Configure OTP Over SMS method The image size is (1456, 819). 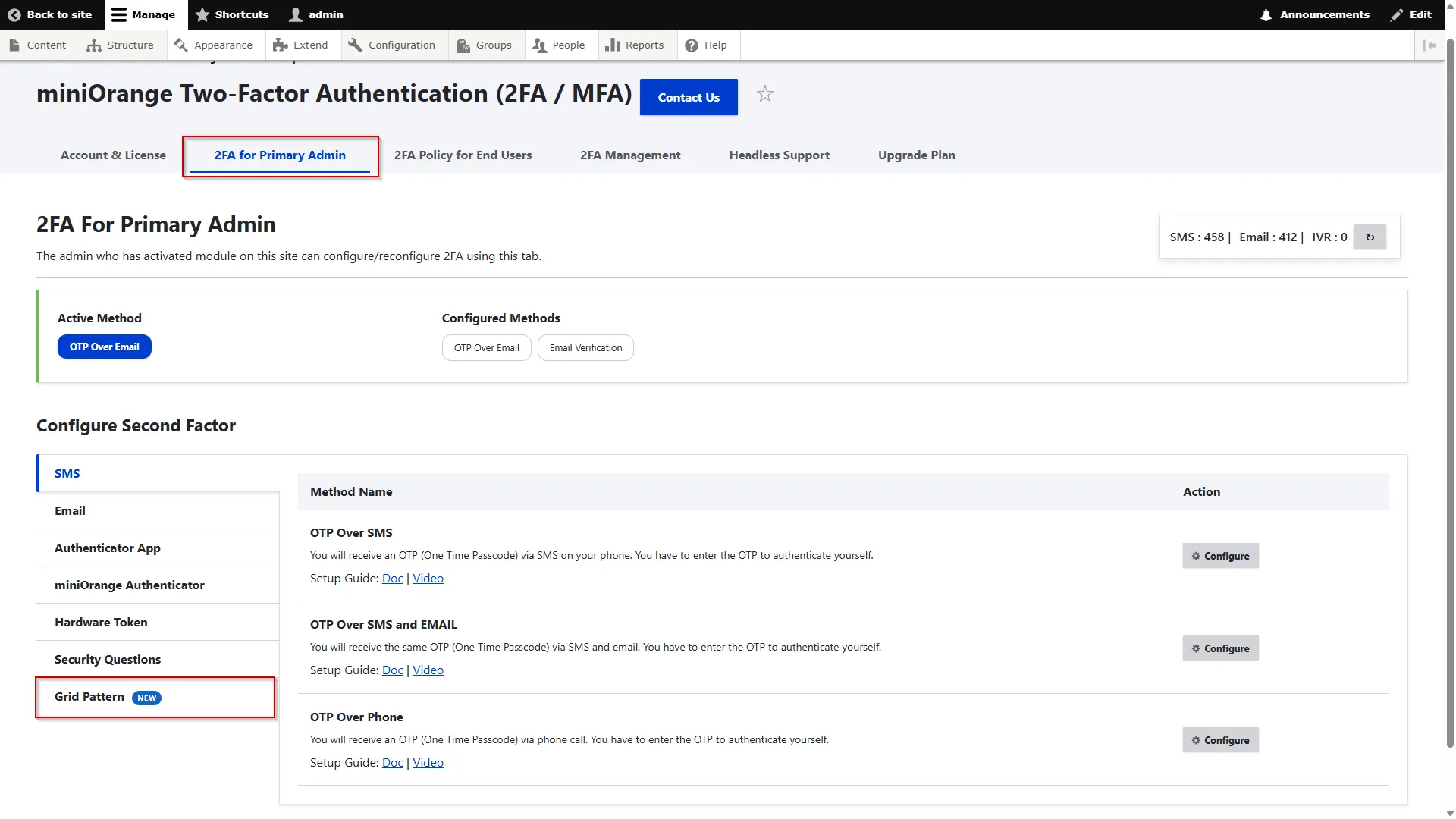click(x=1220, y=556)
